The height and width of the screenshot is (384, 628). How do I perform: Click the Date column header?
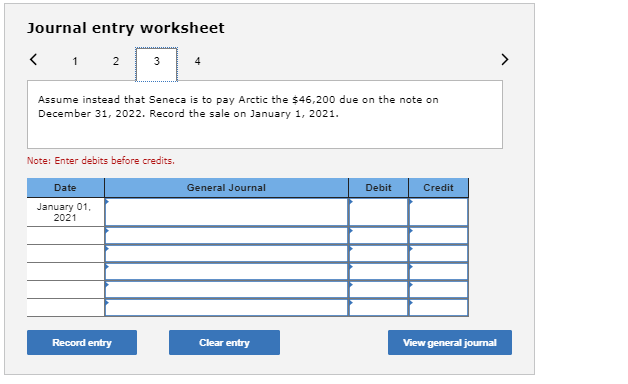[65, 187]
